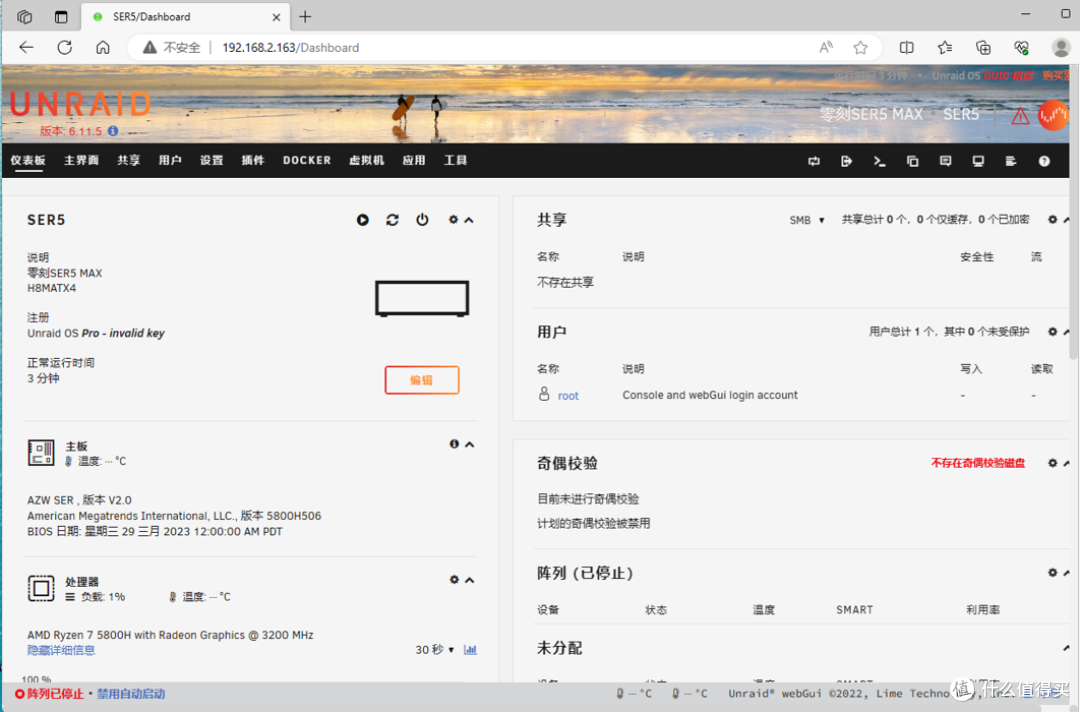Image resolution: width=1080 pixels, height=712 pixels.
Task: Open SER5 panel settings gear
Action: click(453, 220)
